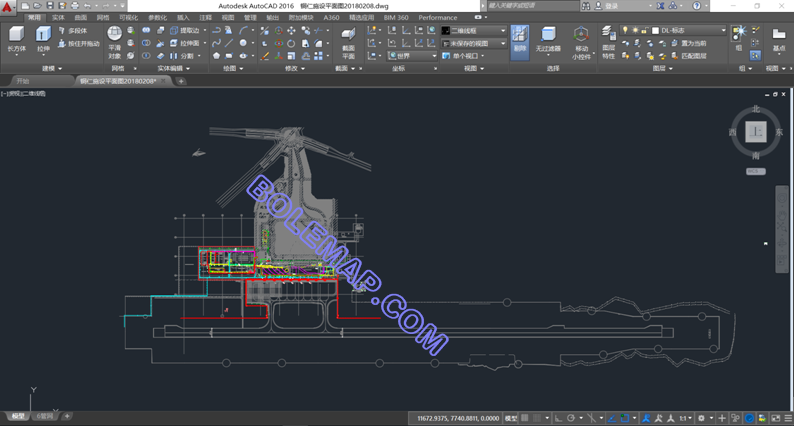Toggle object snap tracking in status bar
This screenshot has height=426, width=794.
(612, 418)
